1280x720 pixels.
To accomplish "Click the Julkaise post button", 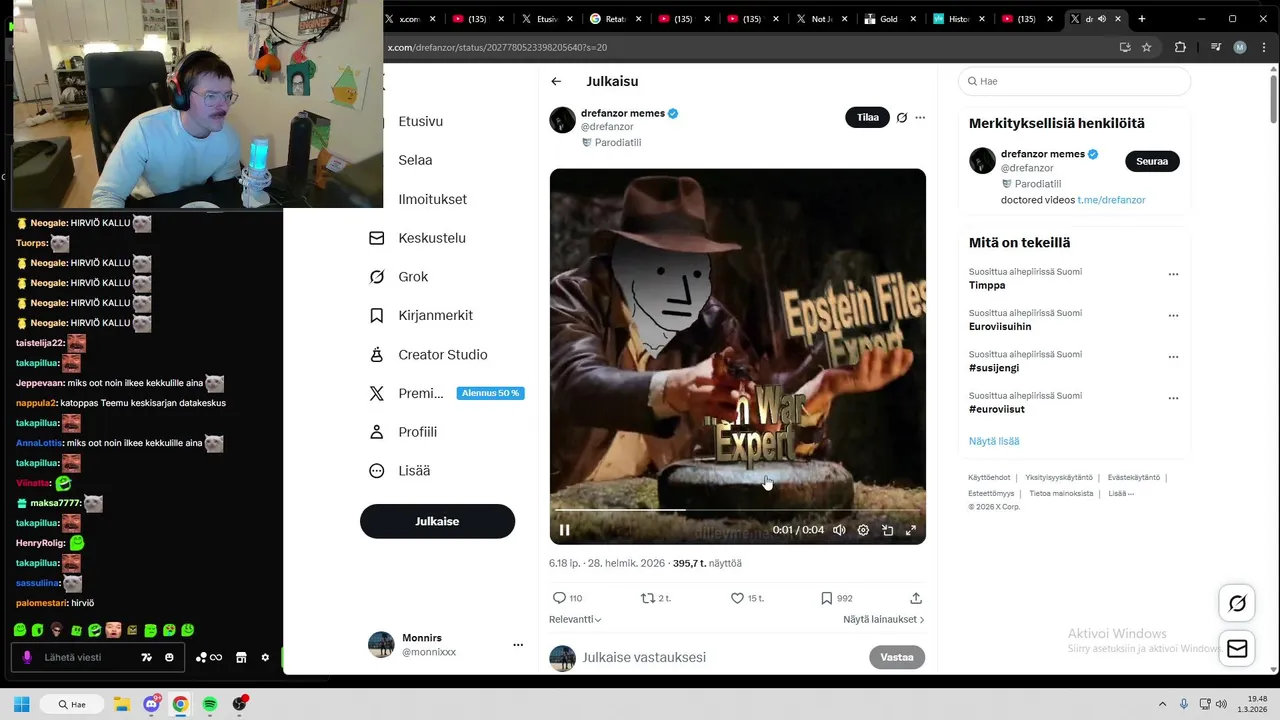I will point(437,521).
